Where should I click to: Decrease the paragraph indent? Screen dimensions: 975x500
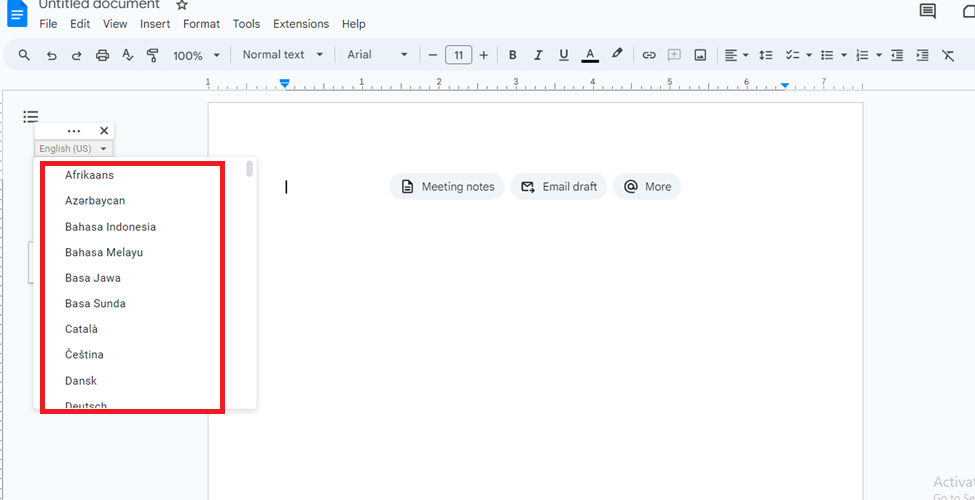(897, 55)
